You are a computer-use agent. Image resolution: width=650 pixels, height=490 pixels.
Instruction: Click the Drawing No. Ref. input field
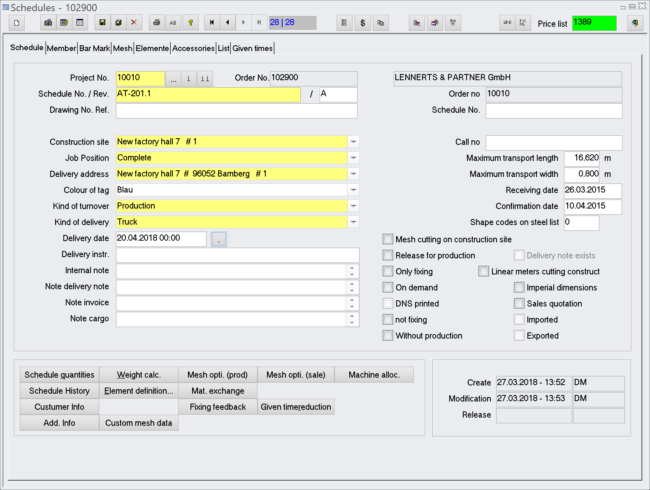click(x=236, y=111)
